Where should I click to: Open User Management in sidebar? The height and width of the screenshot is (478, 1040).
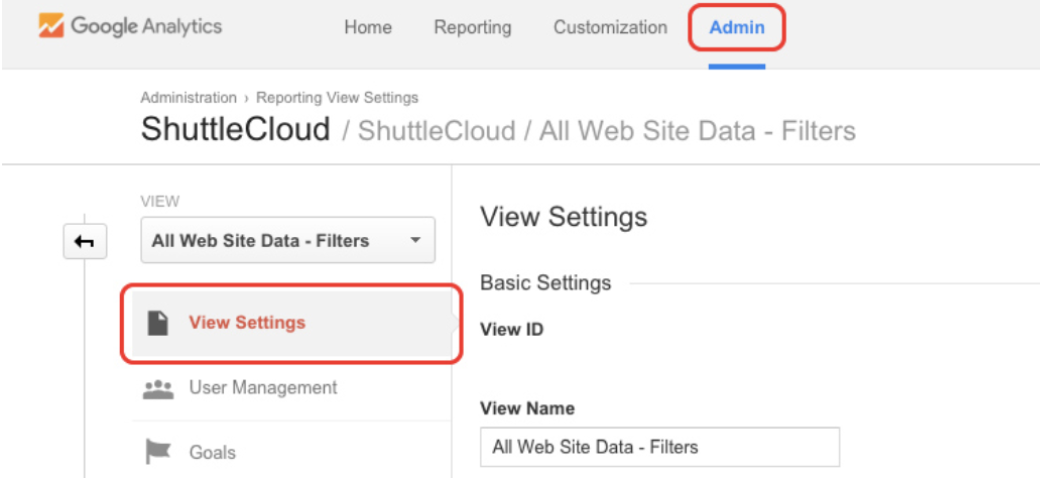(x=292, y=388)
